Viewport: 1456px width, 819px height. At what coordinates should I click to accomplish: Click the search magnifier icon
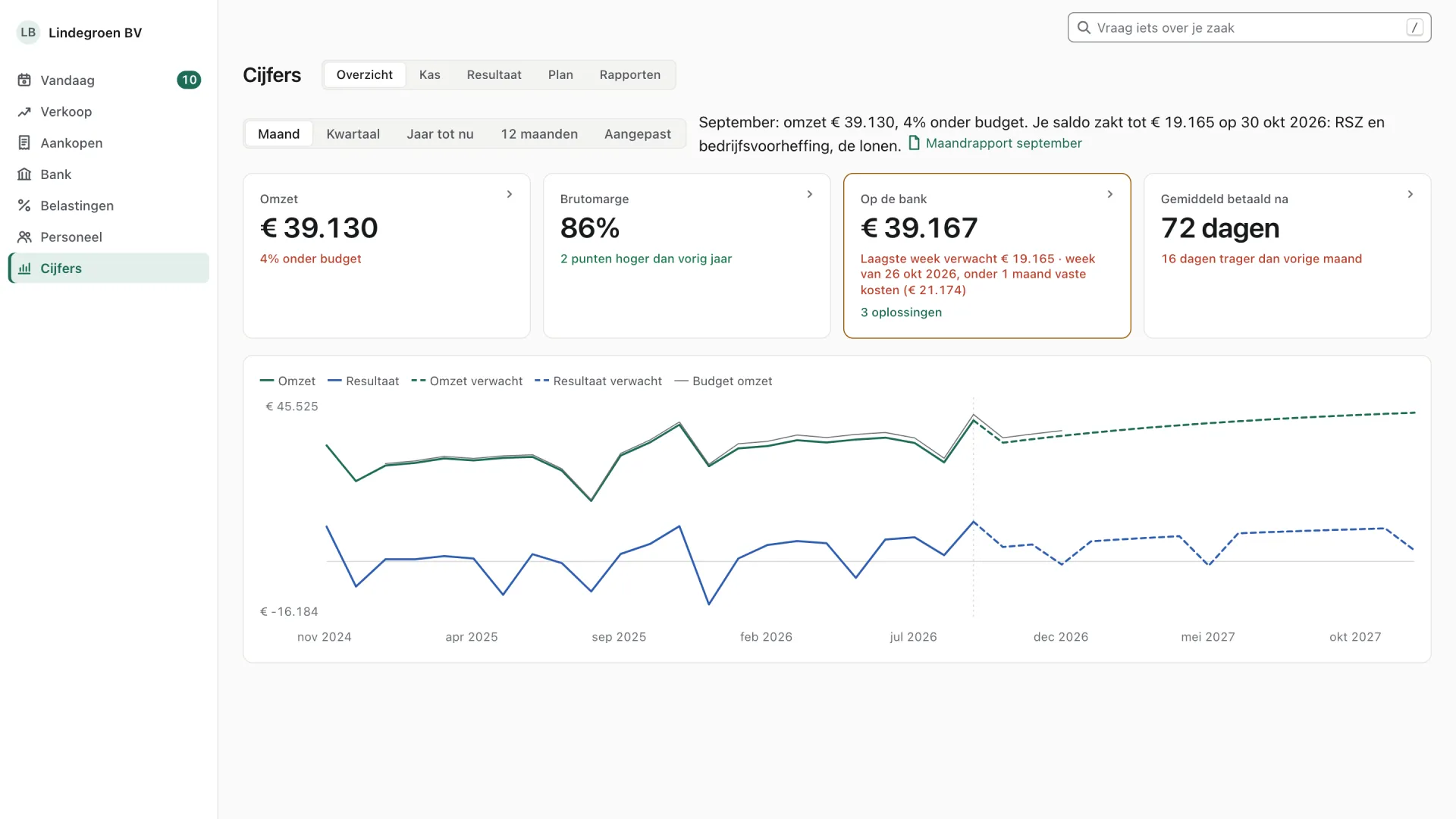(1084, 28)
